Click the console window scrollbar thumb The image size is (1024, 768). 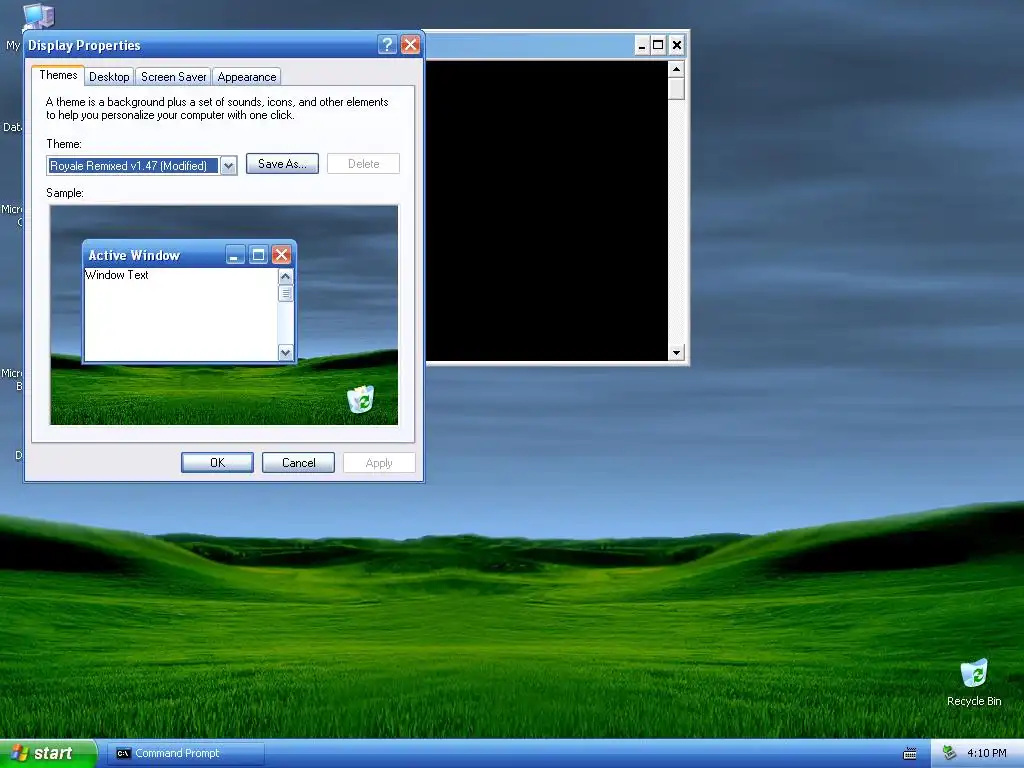[x=677, y=88]
